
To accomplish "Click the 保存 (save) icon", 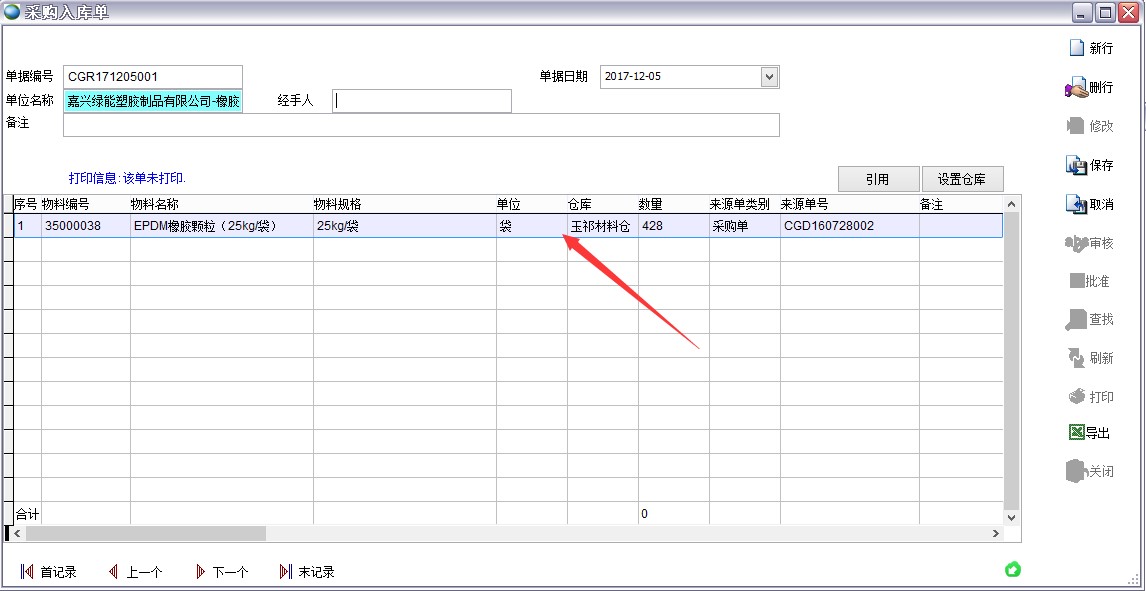I will [x=1077, y=165].
